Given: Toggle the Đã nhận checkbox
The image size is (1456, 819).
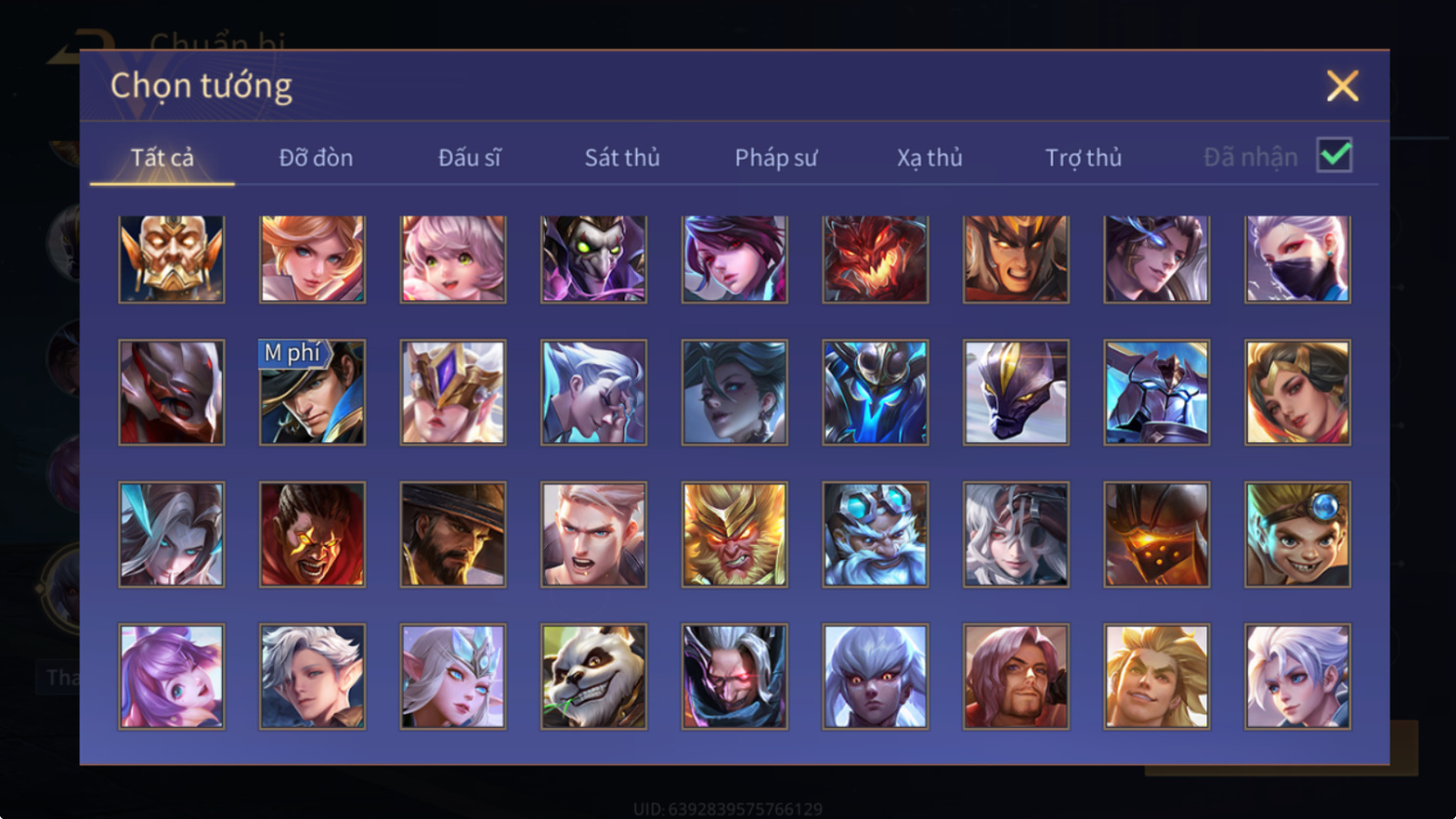Looking at the screenshot, I should tap(1335, 156).
